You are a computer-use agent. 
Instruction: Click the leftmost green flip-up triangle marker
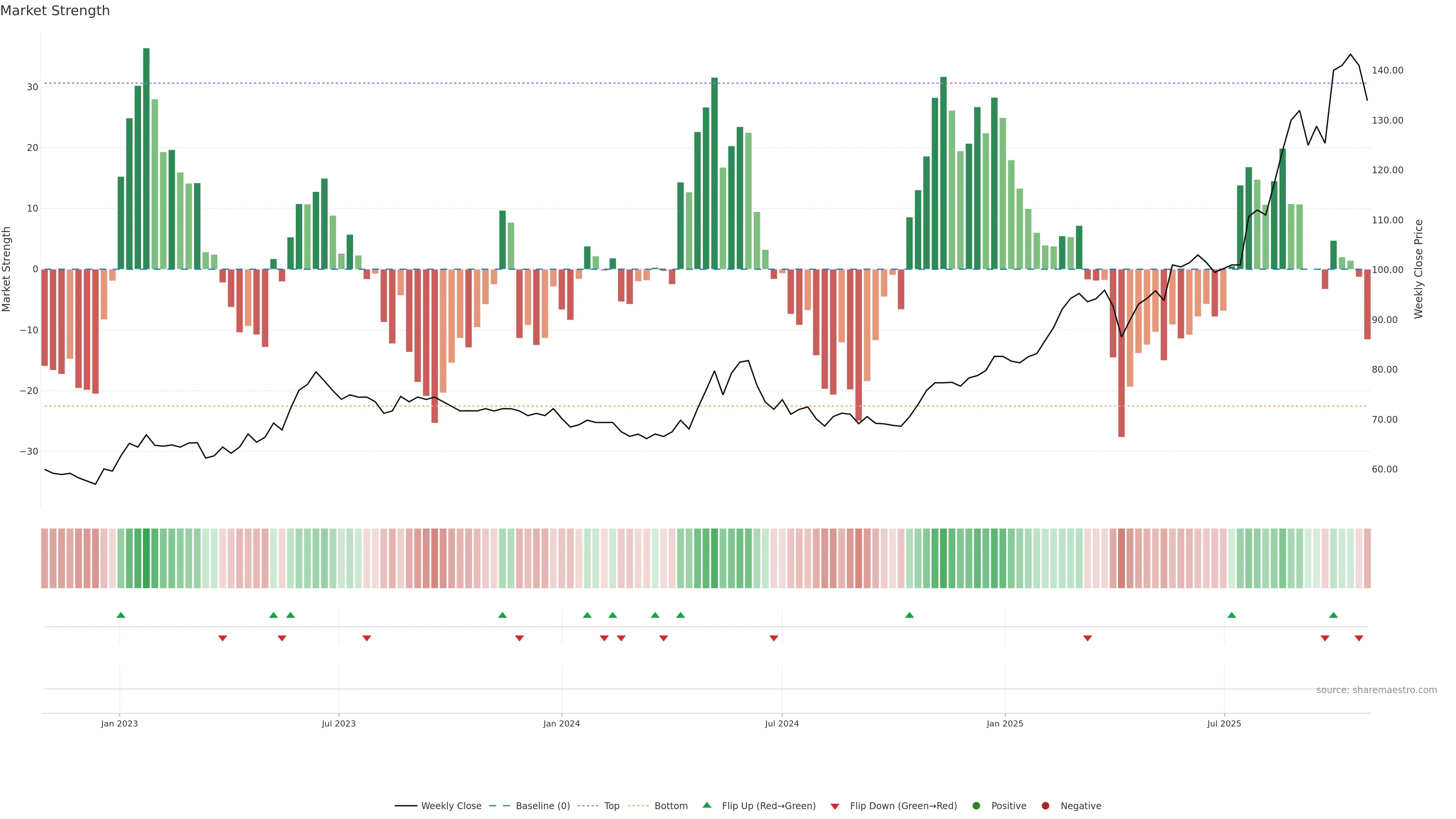point(121,615)
